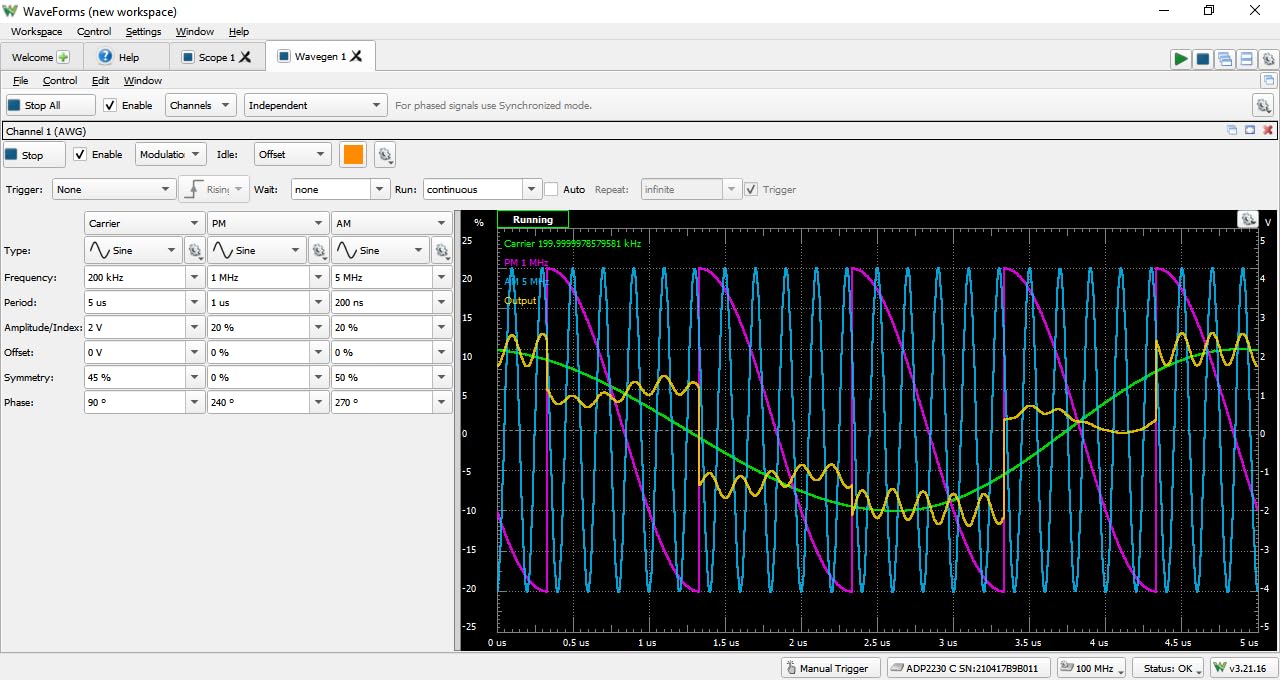Click the ADP2230 device serial button
This screenshot has height=680, width=1280.
coord(969,668)
